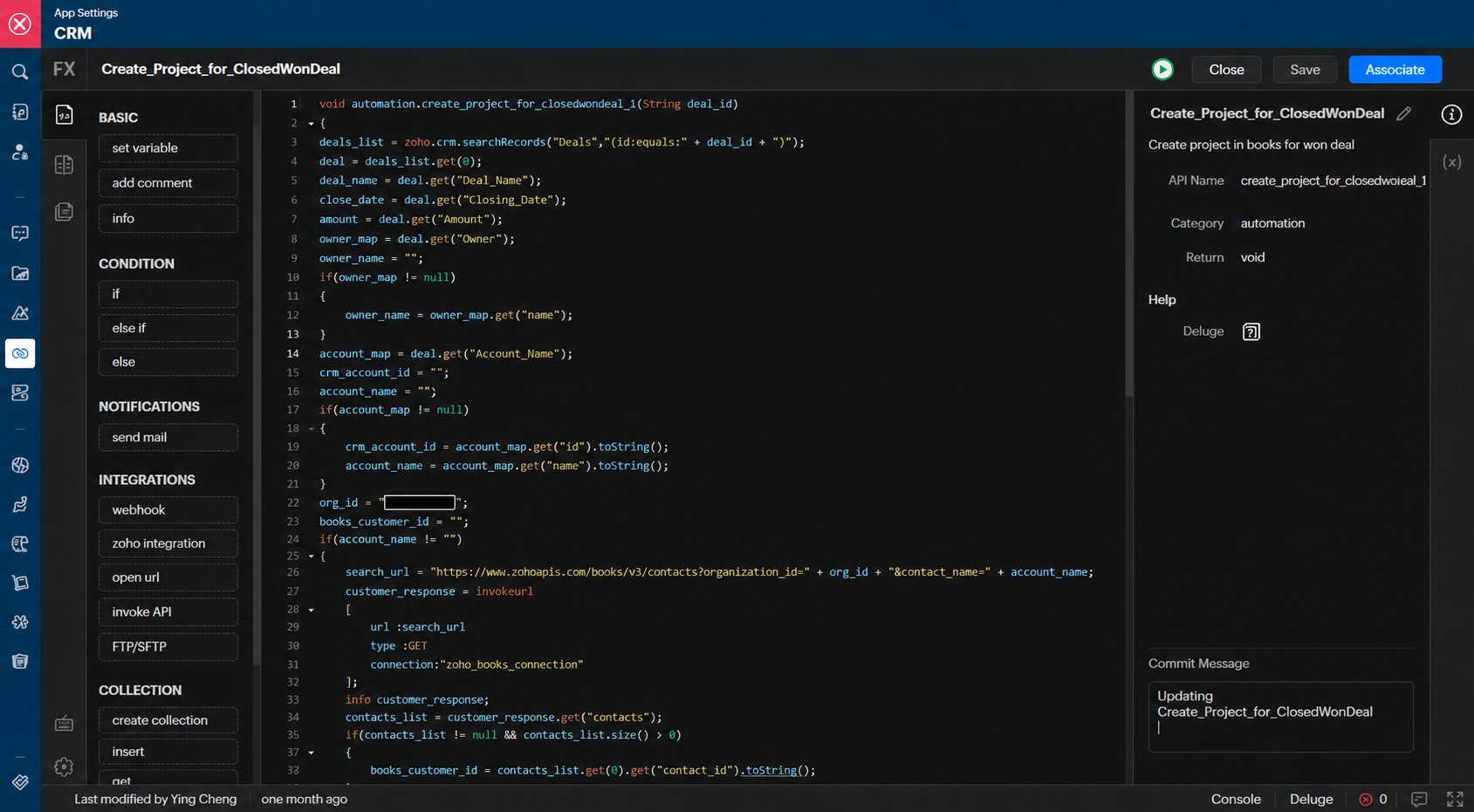Screen dimensions: 1474x812
Task: Click 'Last modified by Ying Cheng' text
Action: pyautogui.click(x=155, y=799)
